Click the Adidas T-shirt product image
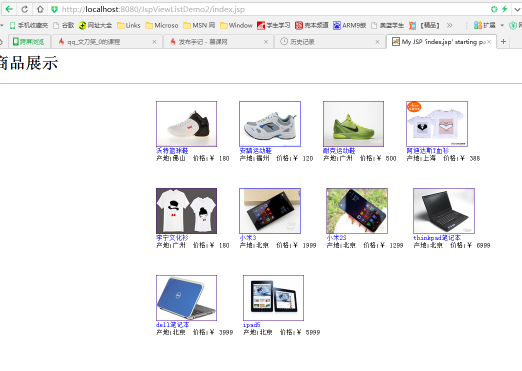Viewport: 522px width, 371px height. (437, 124)
